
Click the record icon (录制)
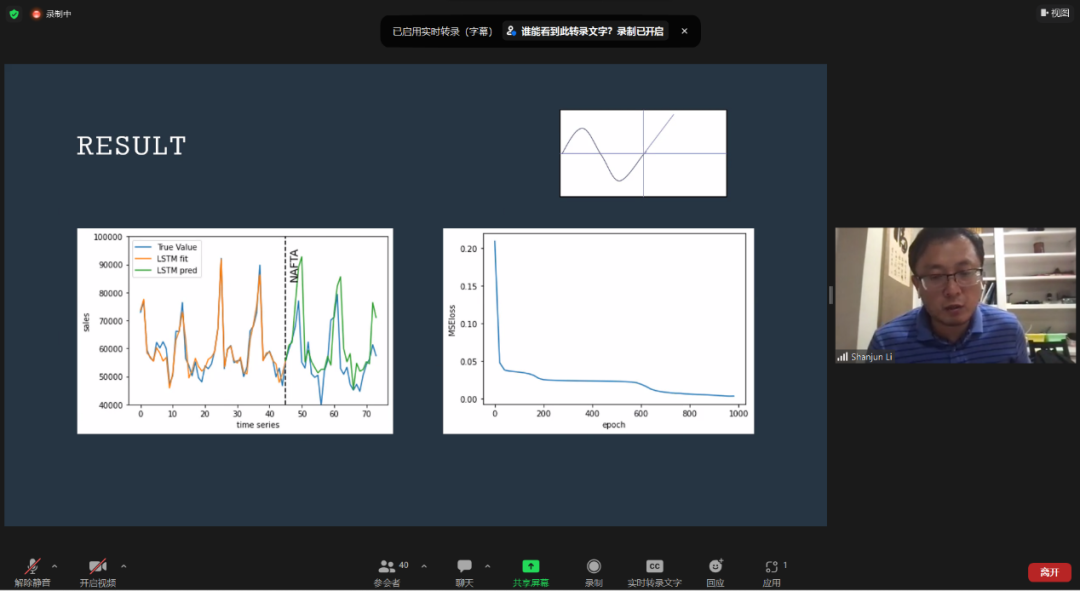[594, 567]
